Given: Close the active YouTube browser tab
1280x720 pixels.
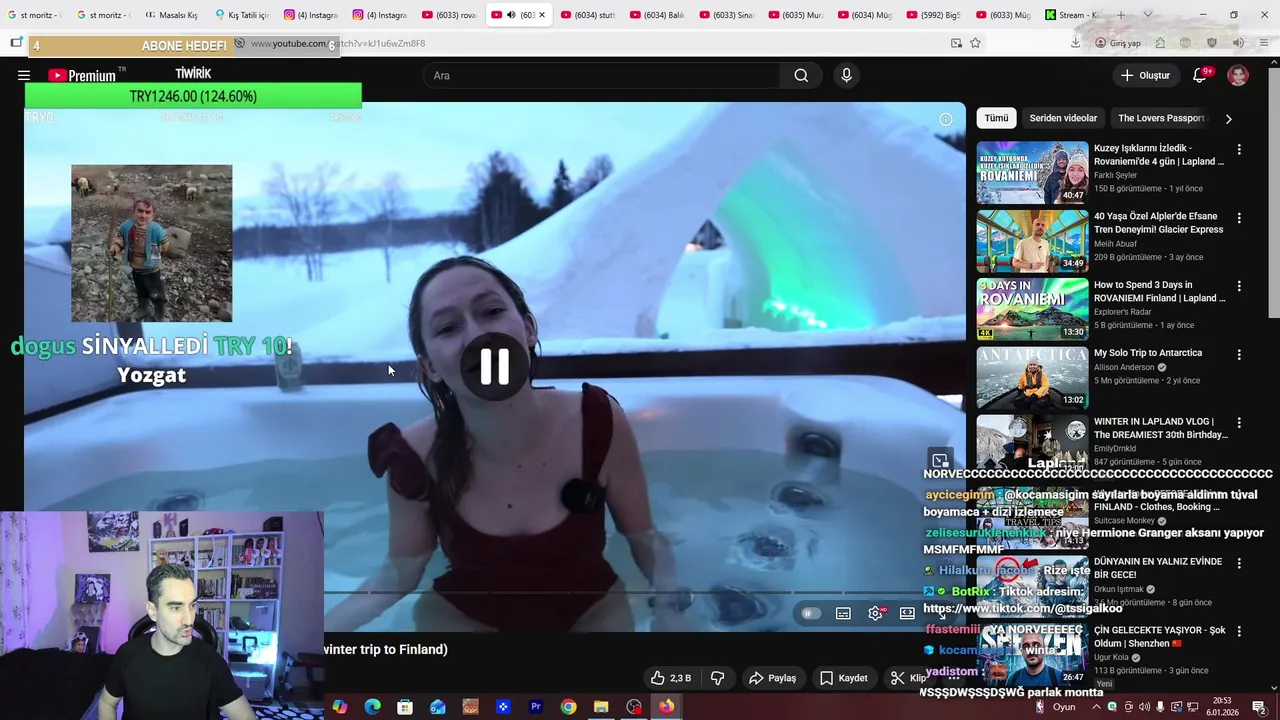Looking at the screenshot, I should [x=542, y=15].
